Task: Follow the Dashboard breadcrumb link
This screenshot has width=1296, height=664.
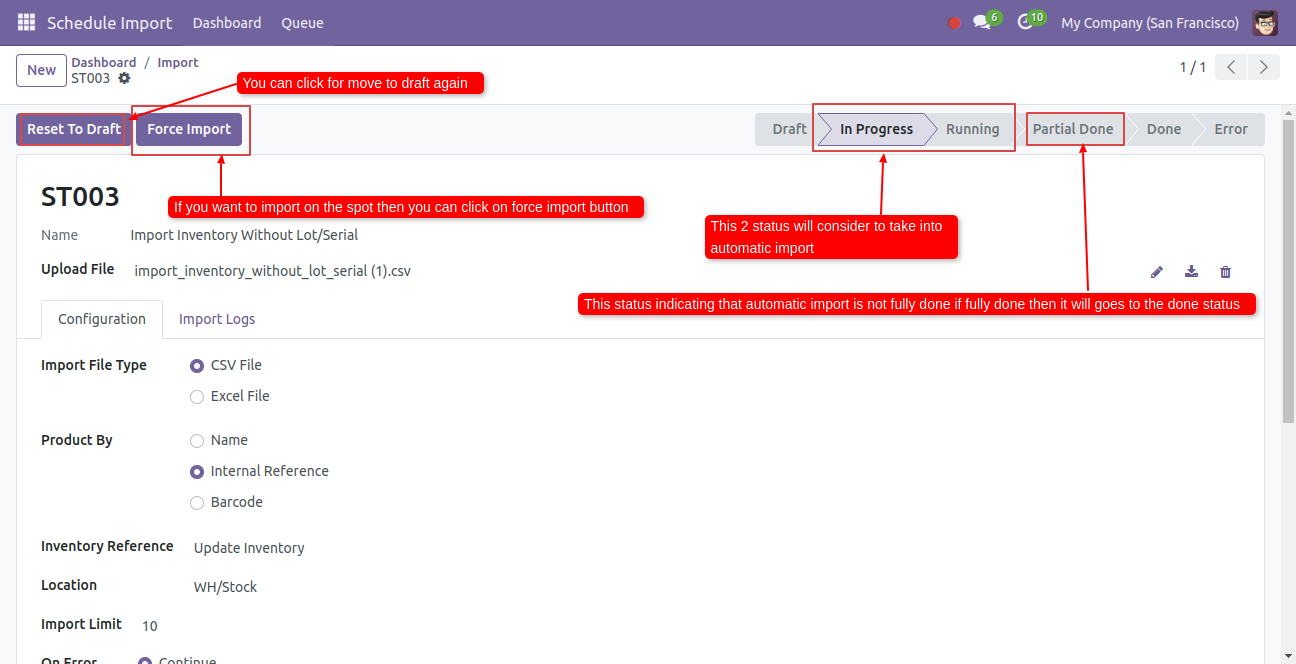Action: (x=104, y=62)
